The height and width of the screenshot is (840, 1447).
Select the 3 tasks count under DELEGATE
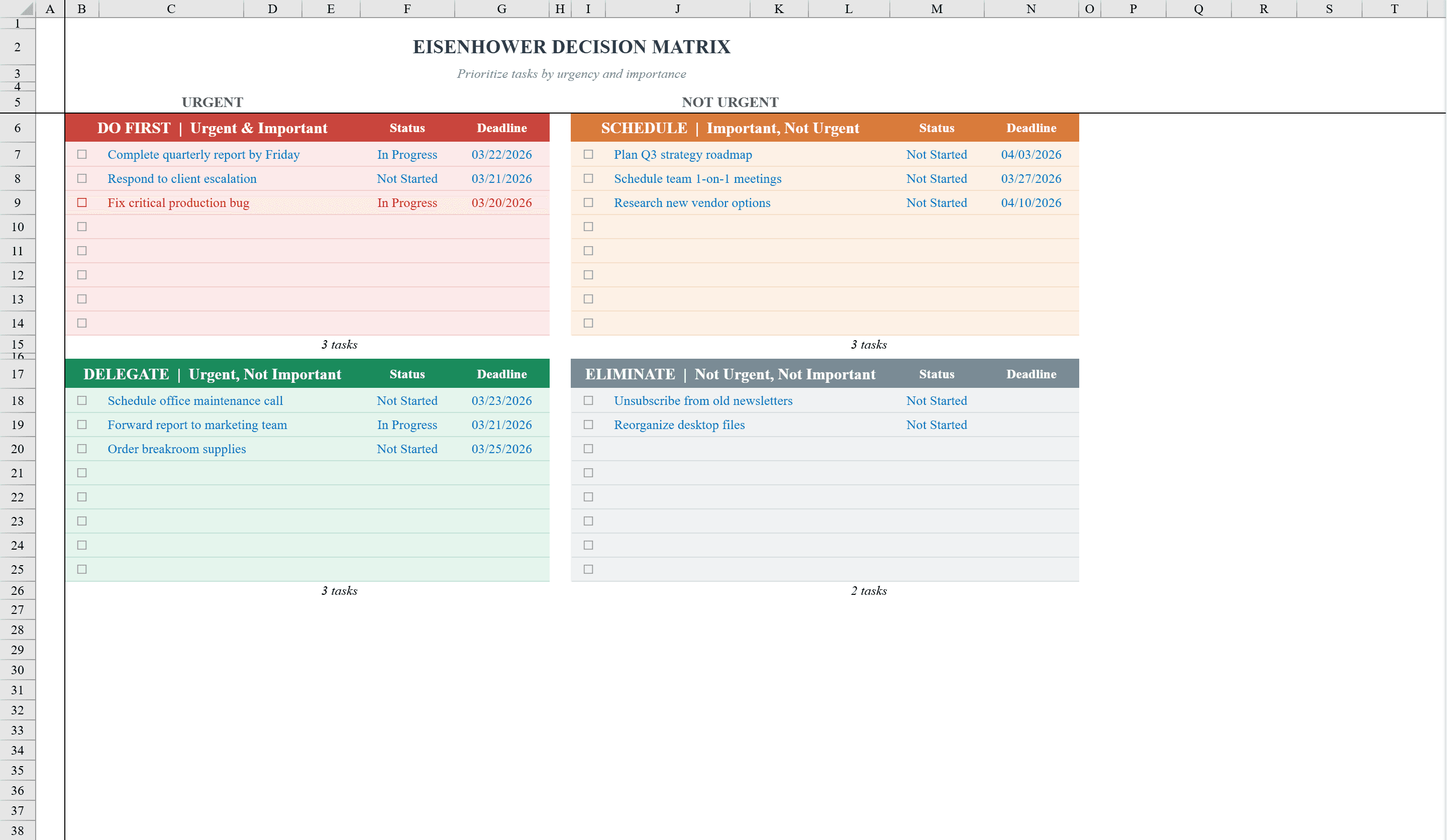click(339, 590)
